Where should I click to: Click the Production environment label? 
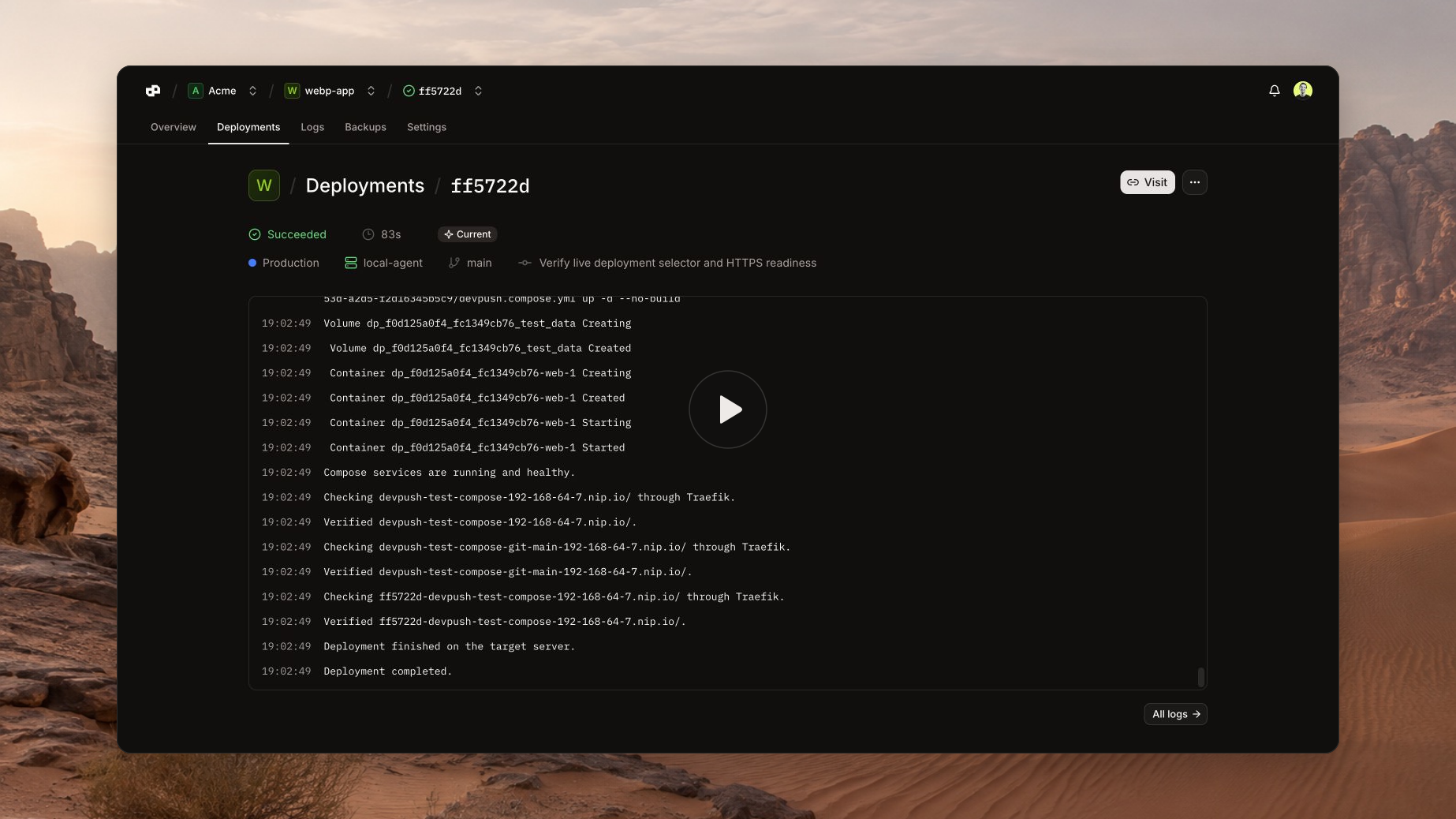(x=291, y=263)
